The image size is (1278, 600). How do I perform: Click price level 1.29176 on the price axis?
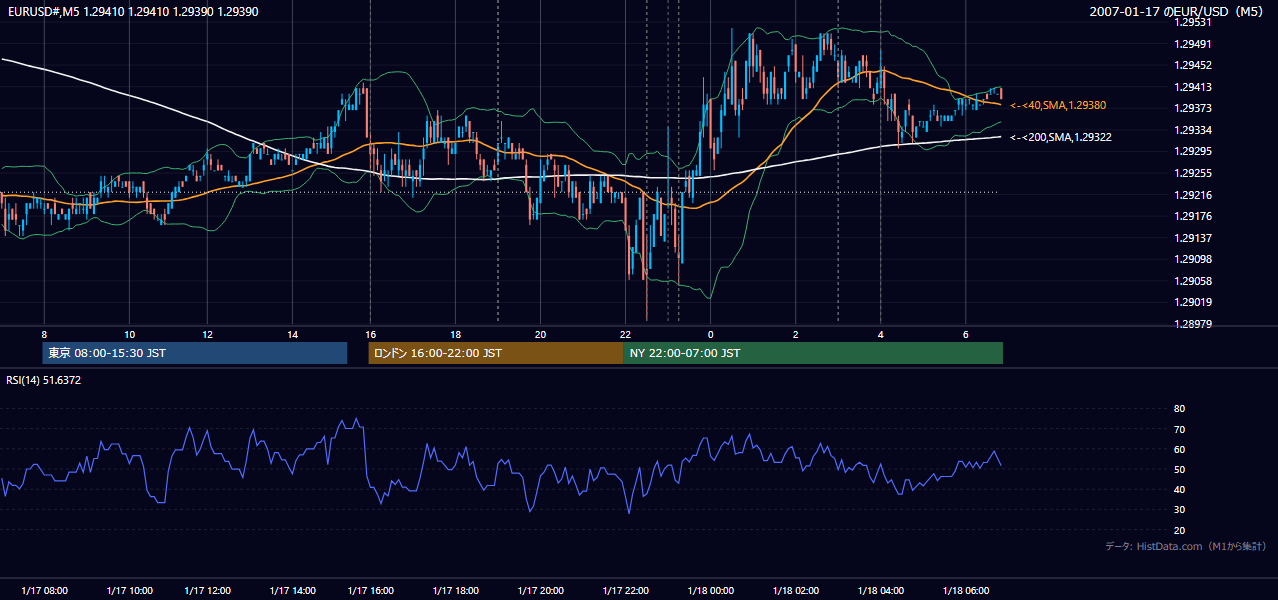(x=1193, y=216)
